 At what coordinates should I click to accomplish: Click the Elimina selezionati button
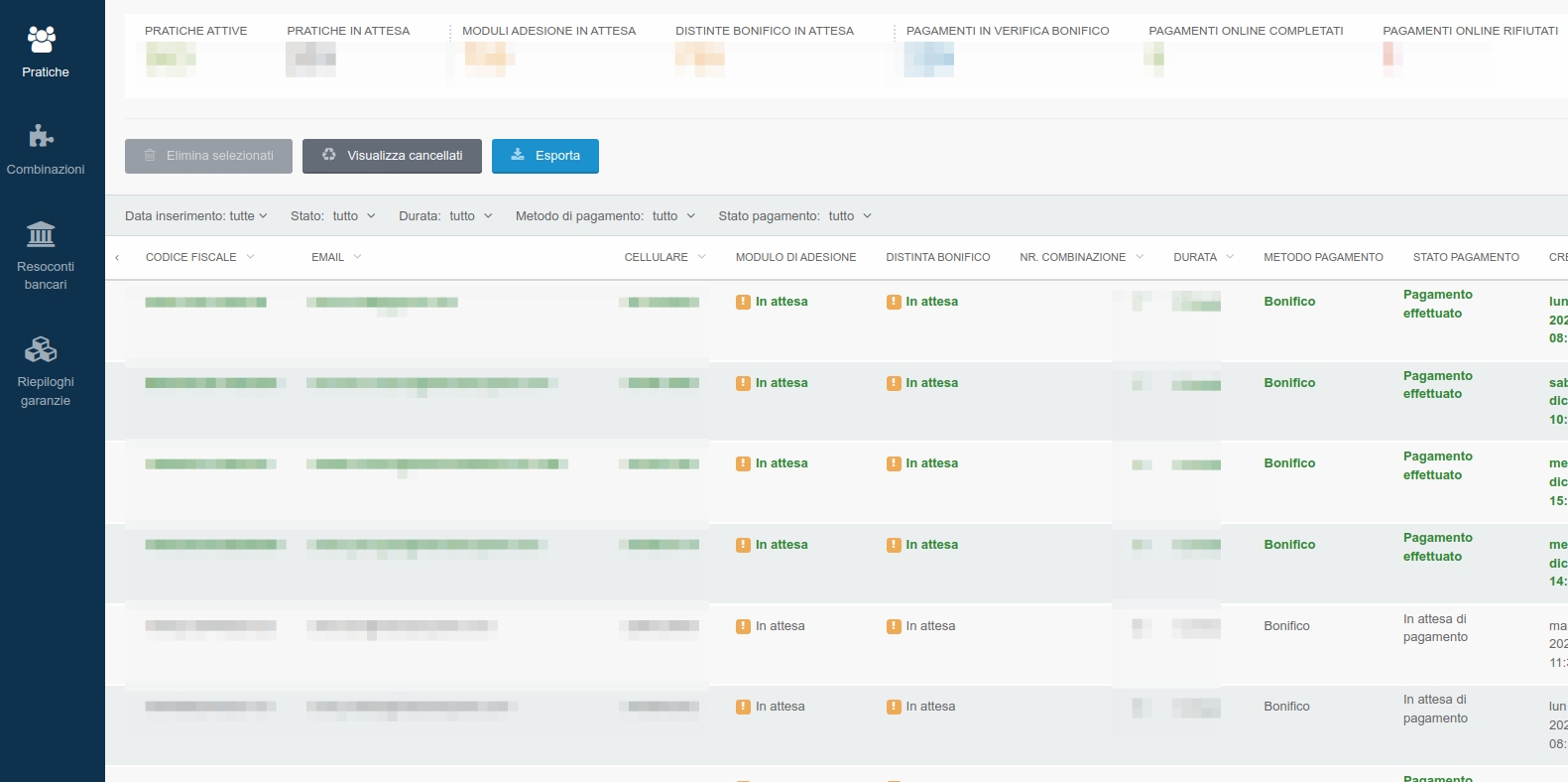click(x=208, y=156)
